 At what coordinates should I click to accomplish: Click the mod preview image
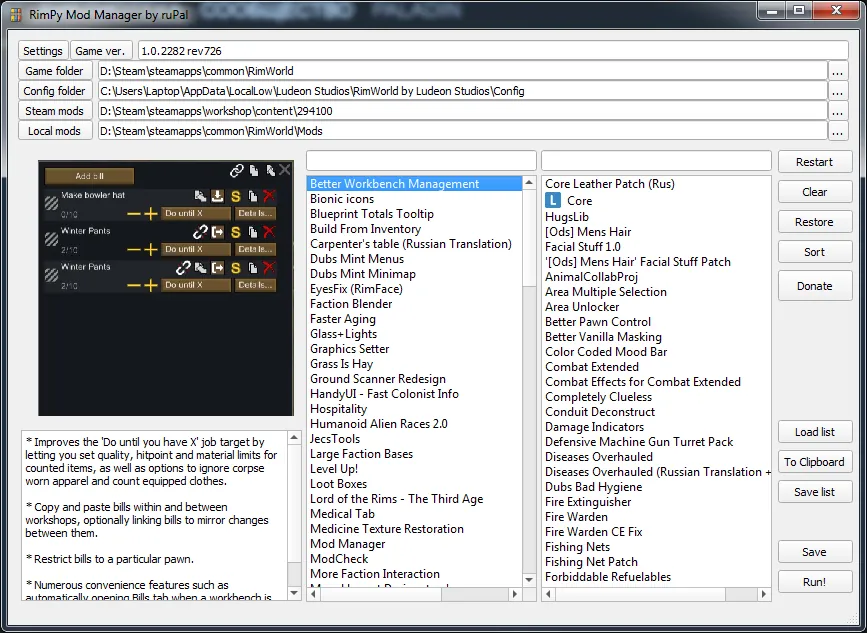166,288
